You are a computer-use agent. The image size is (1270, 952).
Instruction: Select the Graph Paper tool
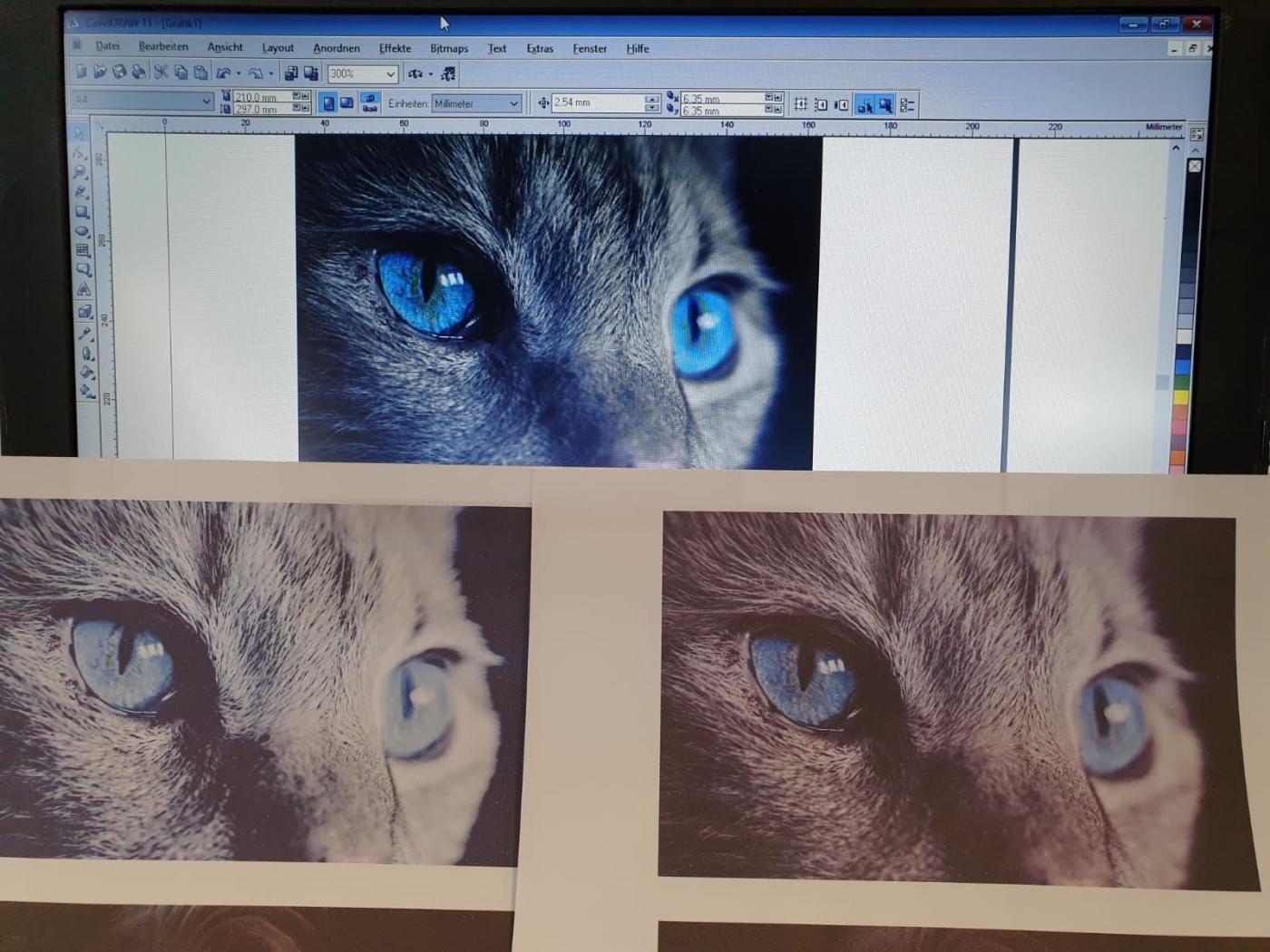[x=83, y=250]
